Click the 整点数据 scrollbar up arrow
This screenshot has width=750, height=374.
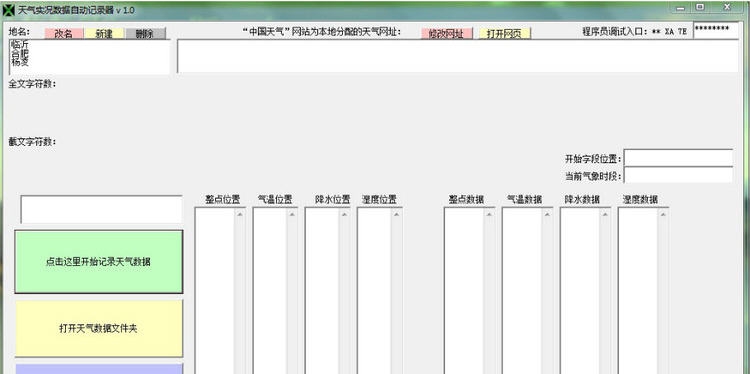(x=489, y=214)
